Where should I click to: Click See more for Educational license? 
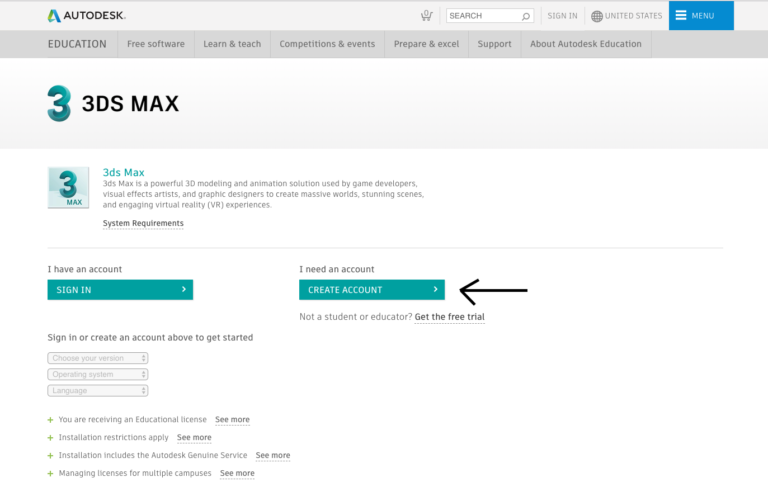232,420
